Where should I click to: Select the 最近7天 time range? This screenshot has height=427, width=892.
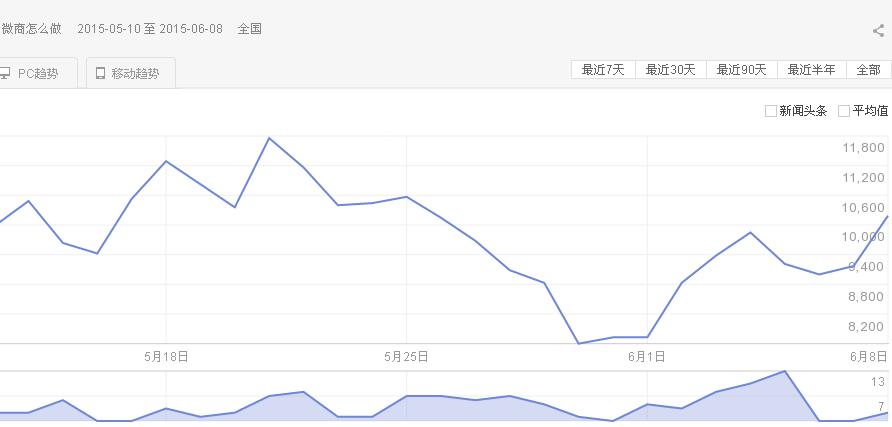pyautogui.click(x=603, y=70)
